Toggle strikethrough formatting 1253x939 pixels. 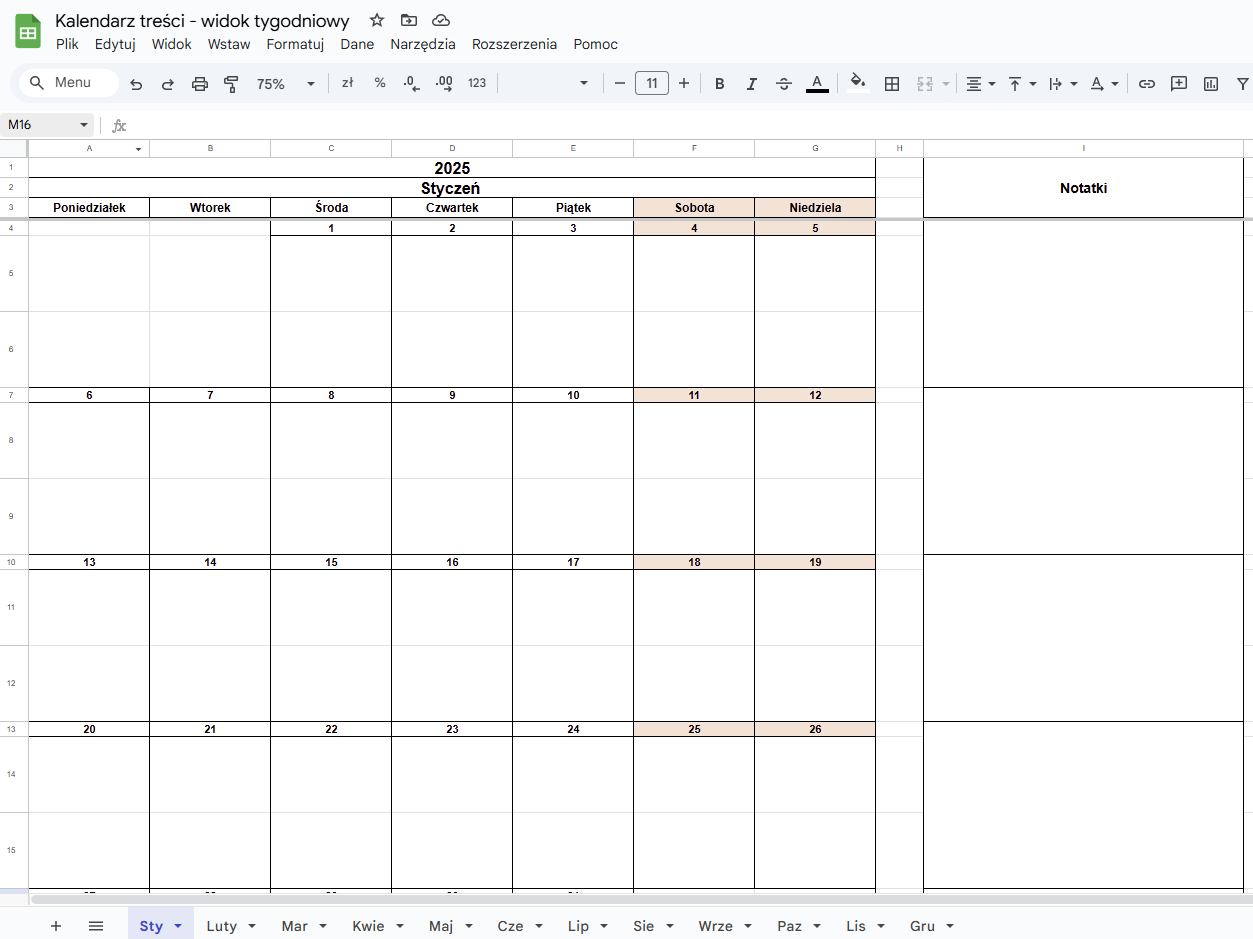click(x=784, y=84)
